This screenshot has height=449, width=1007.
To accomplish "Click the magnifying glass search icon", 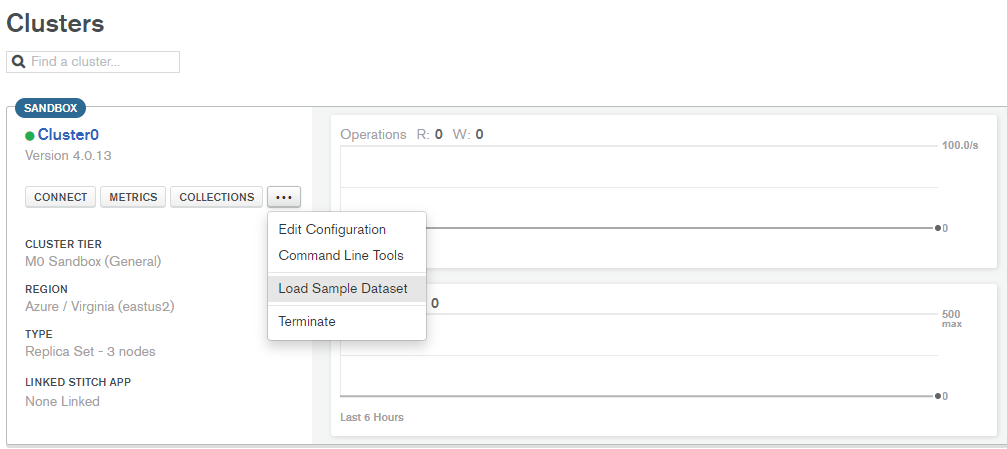I will [x=18, y=62].
